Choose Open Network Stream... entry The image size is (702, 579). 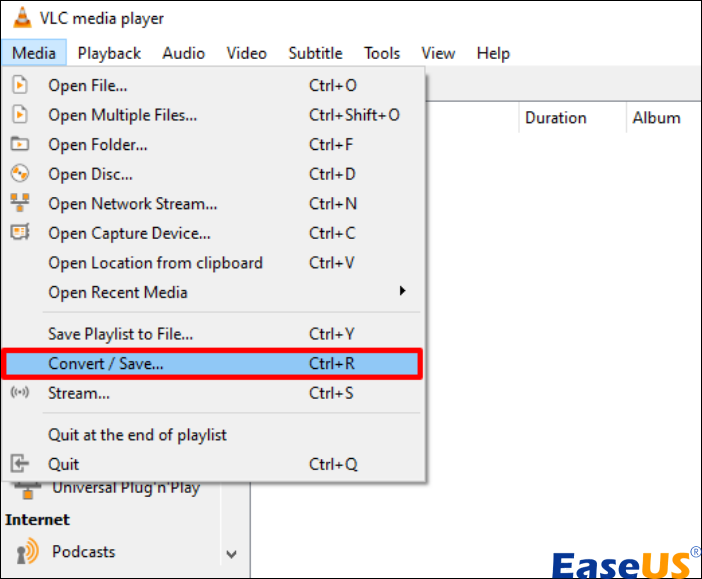point(213,203)
